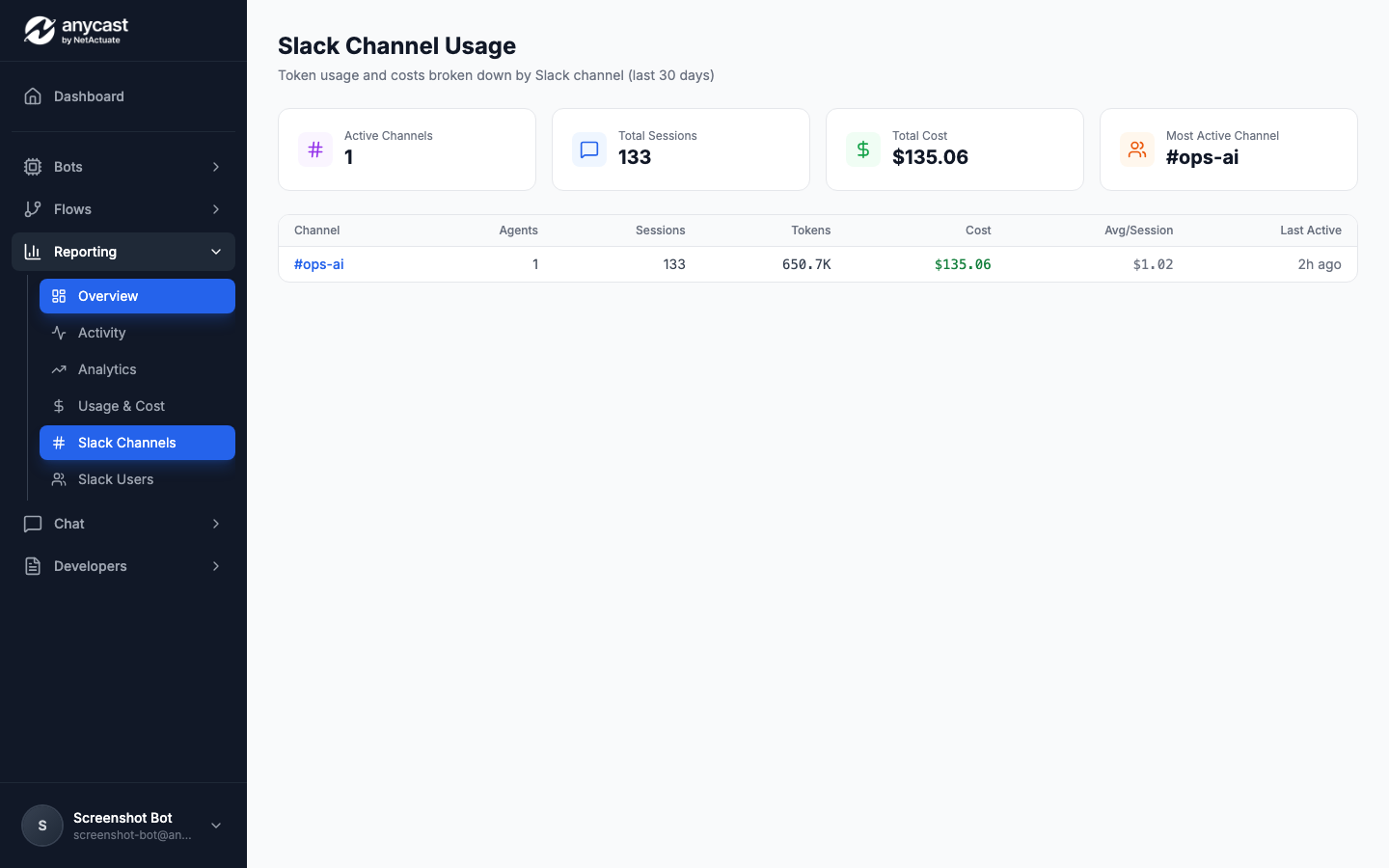Viewport: 1389px width, 868px height.
Task: Click the Total Cost $135.06 card value
Action: (930, 157)
